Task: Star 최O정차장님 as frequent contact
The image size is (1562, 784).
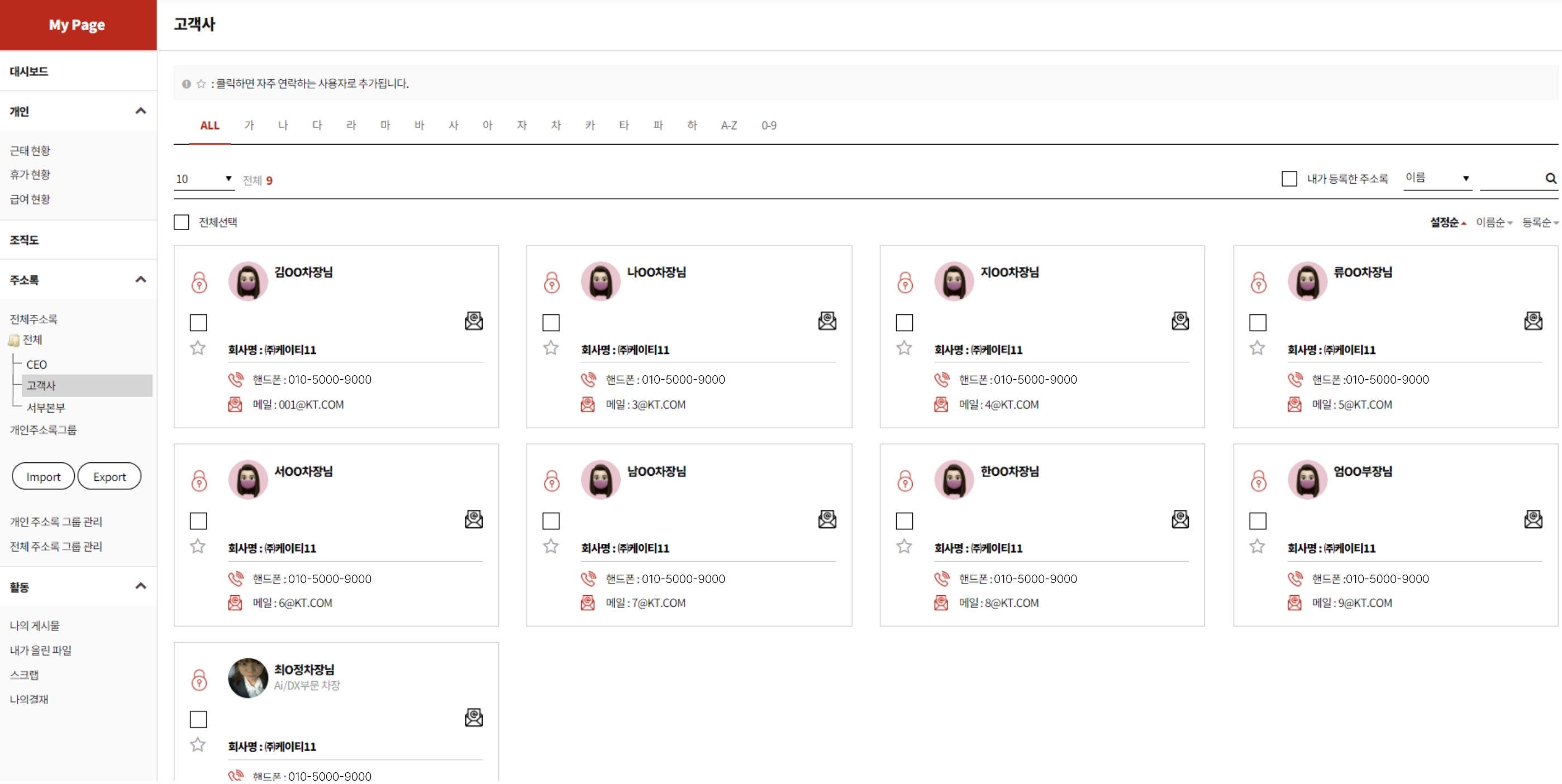Action: (198, 745)
